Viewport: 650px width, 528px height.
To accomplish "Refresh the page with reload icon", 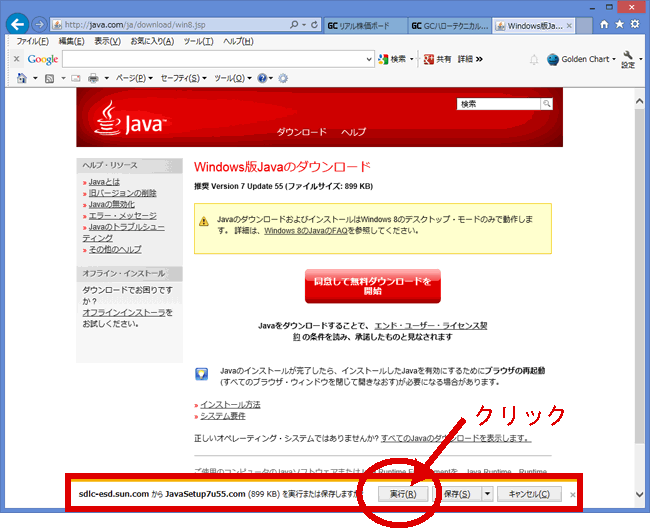I will point(315,25).
